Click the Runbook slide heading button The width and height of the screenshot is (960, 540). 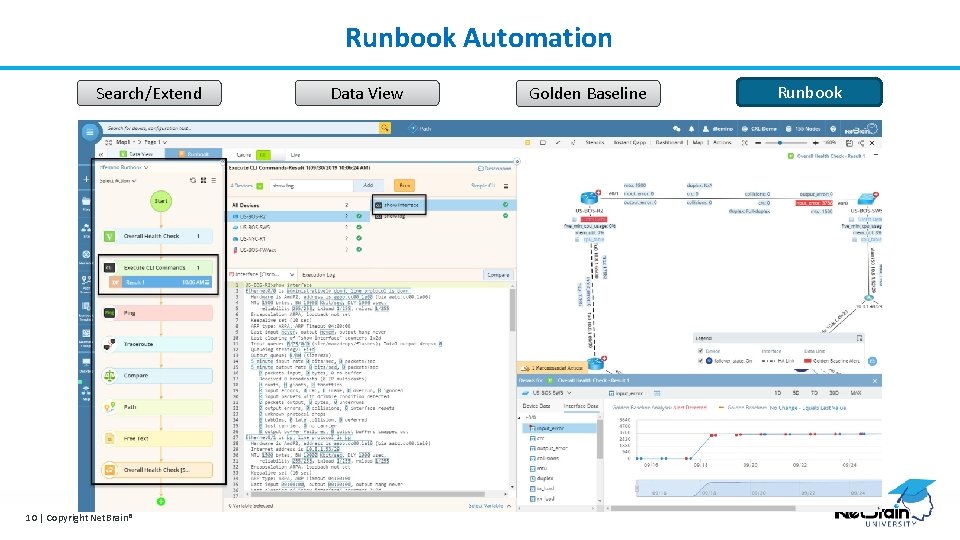click(x=809, y=92)
